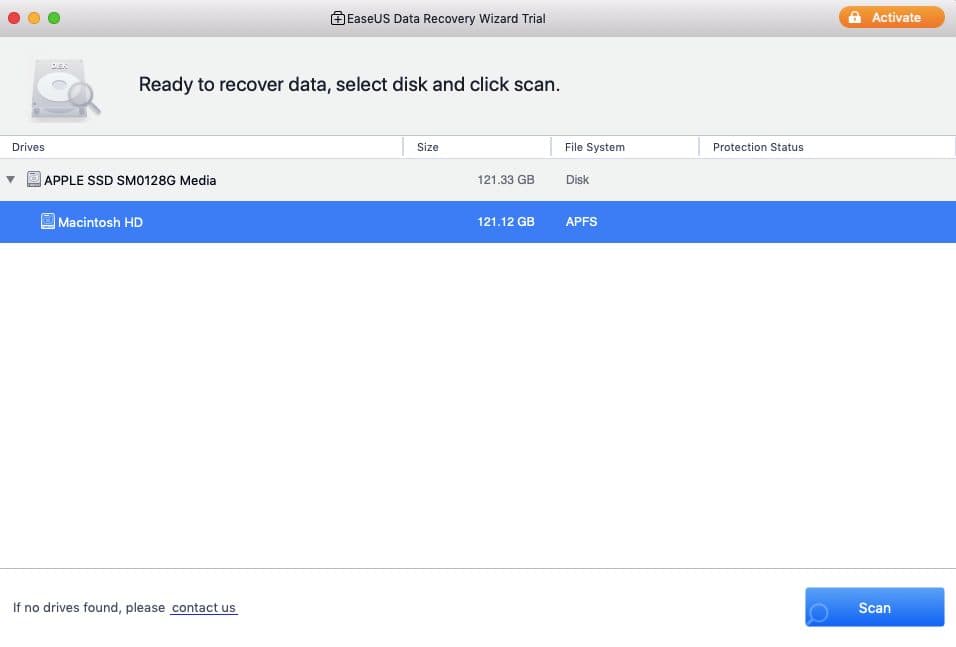Click the EaseUS title bar briefcase icon
Screen dimensions: 956x647
pyautogui.click(x=337, y=18)
